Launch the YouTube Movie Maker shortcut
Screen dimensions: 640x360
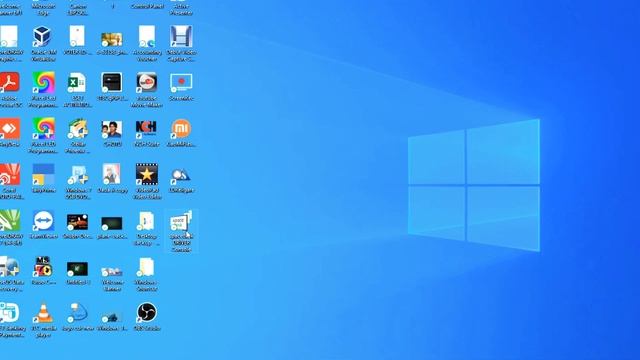(147, 82)
